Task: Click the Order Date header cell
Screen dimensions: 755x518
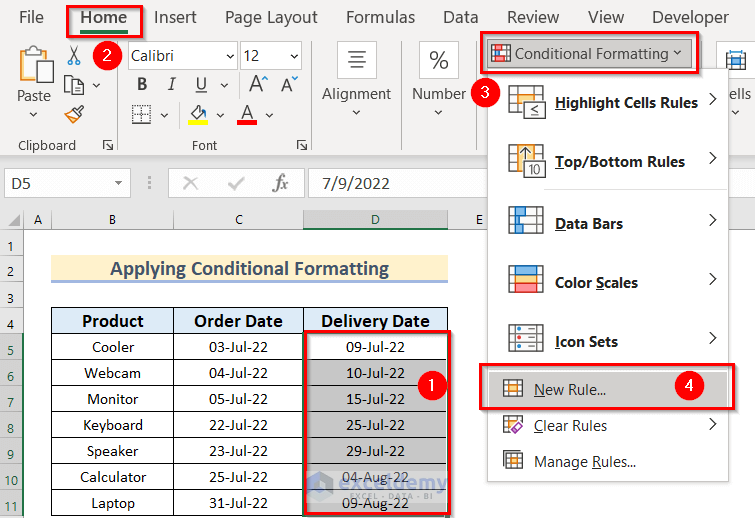Action: point(238,321)
